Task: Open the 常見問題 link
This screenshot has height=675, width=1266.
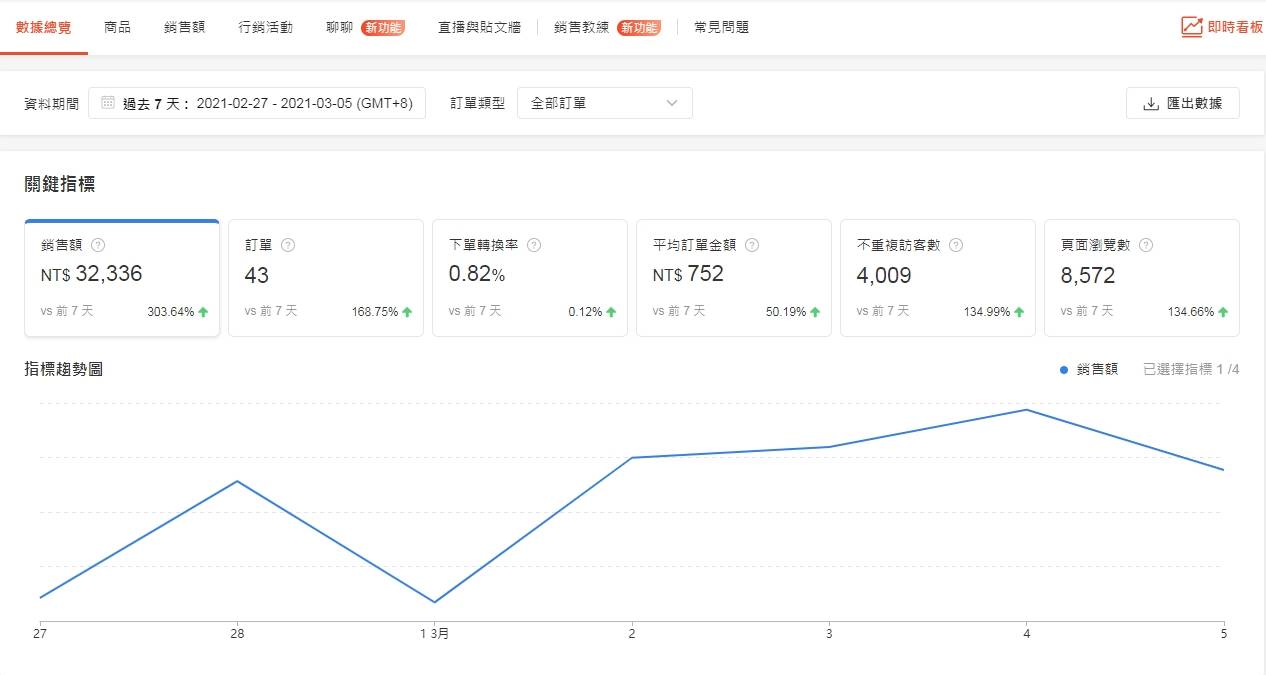Action: (x=722, y=27)
